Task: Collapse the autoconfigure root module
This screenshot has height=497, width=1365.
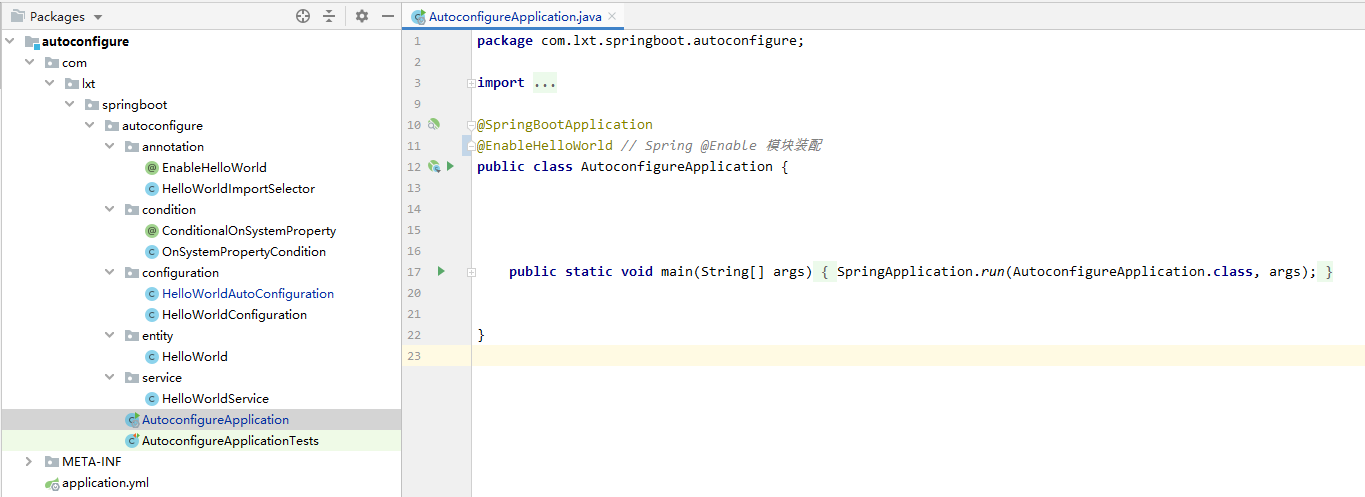Action: click(x=10, y=41)
